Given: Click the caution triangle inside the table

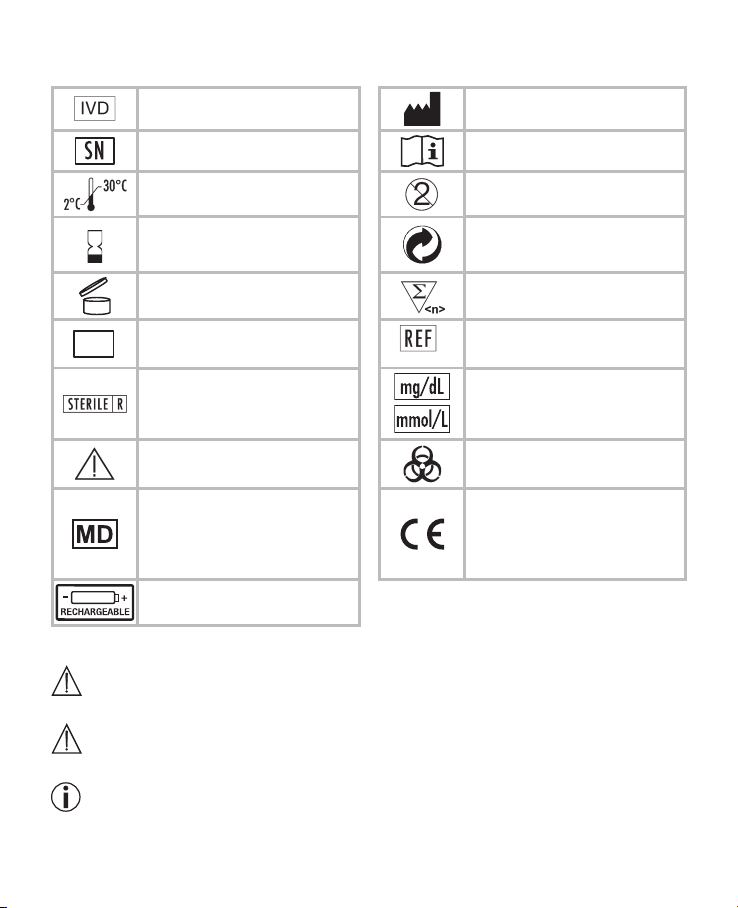Looking at the screenshot, I should [x=94, y=464].
